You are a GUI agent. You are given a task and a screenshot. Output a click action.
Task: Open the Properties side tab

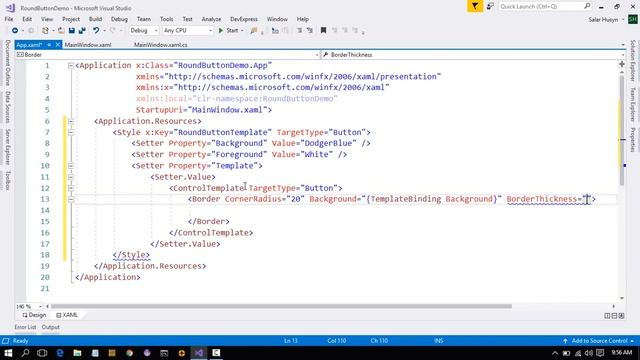(633, 140)
